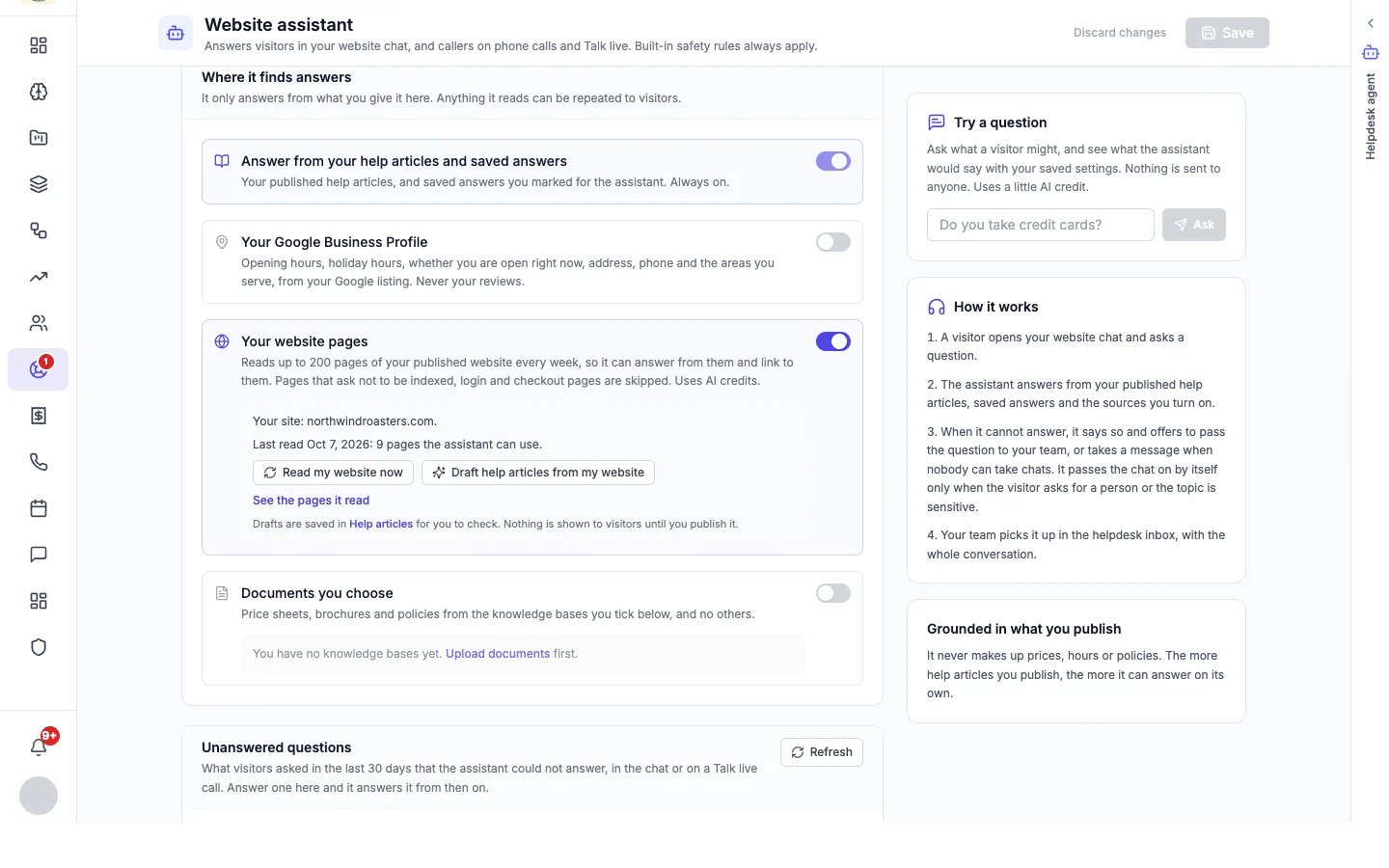Focus the Do you take credit cards field
The image size is (1389, 868).
click(1041, 225)
